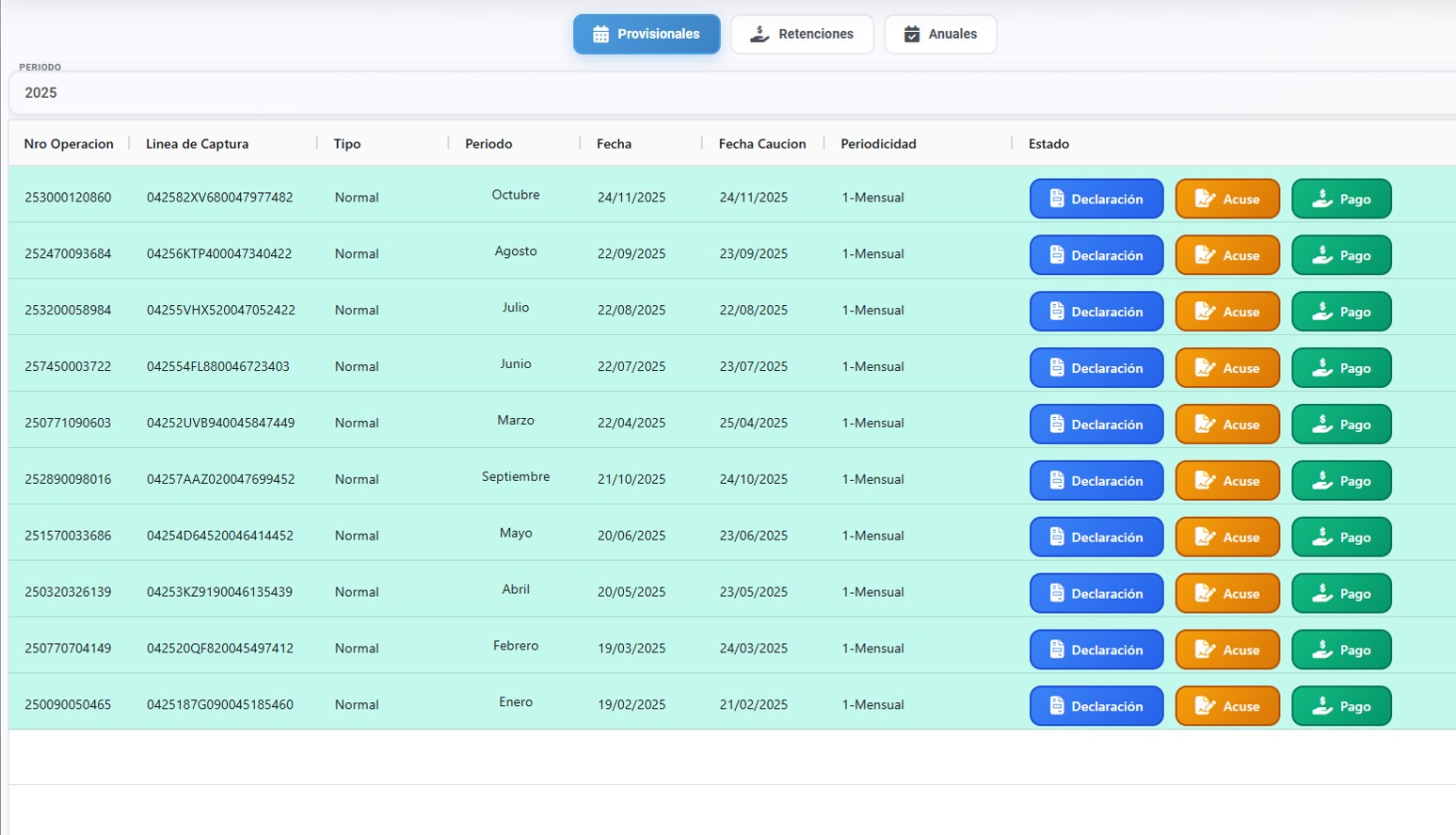Sort by the Nro Operacion column header
This screenshot has width=1456, height=835.
[69, 144]
